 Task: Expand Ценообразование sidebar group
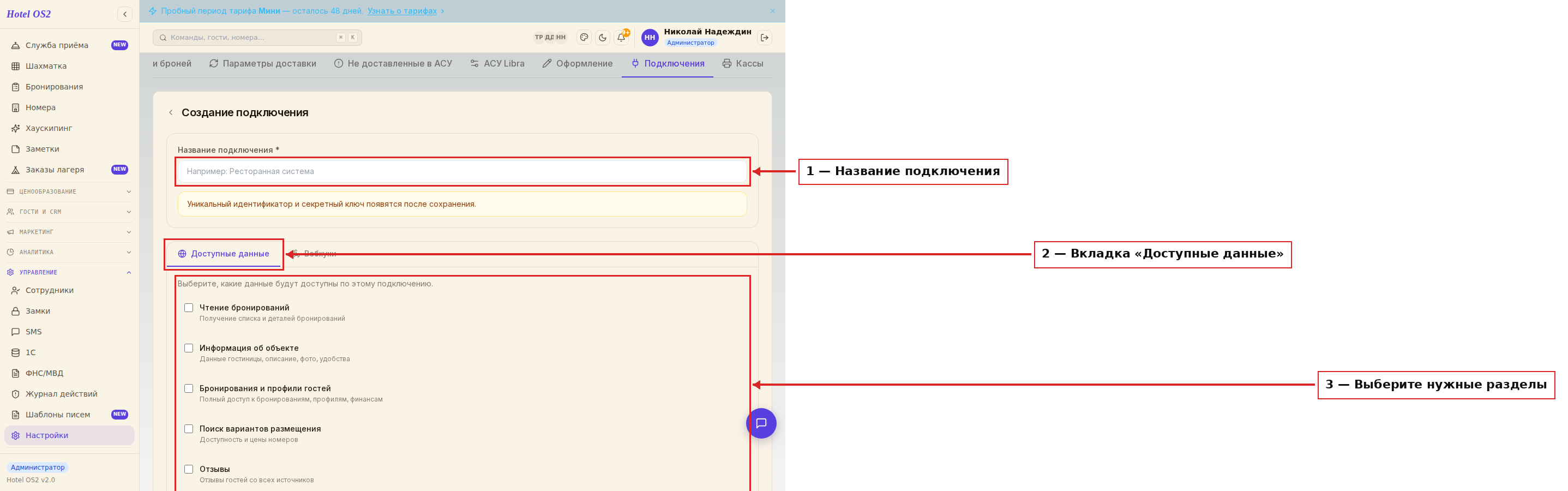click(x=69, y=191)
